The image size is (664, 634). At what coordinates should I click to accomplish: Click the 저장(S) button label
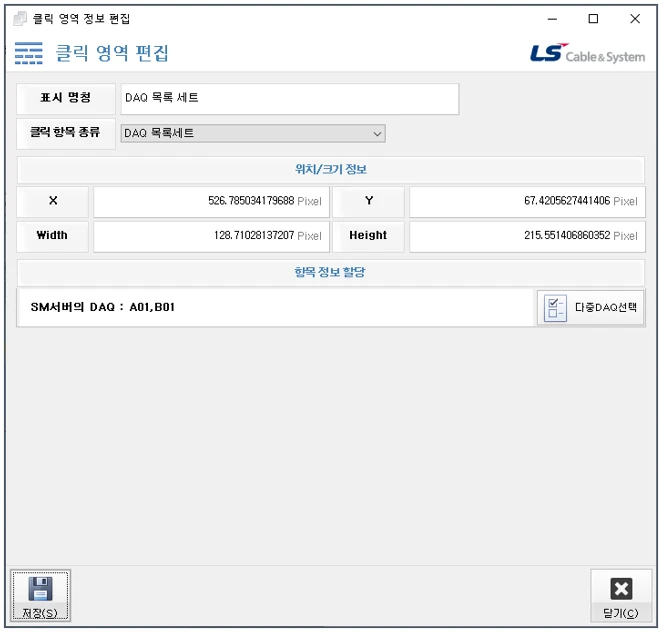pos(40,613)
